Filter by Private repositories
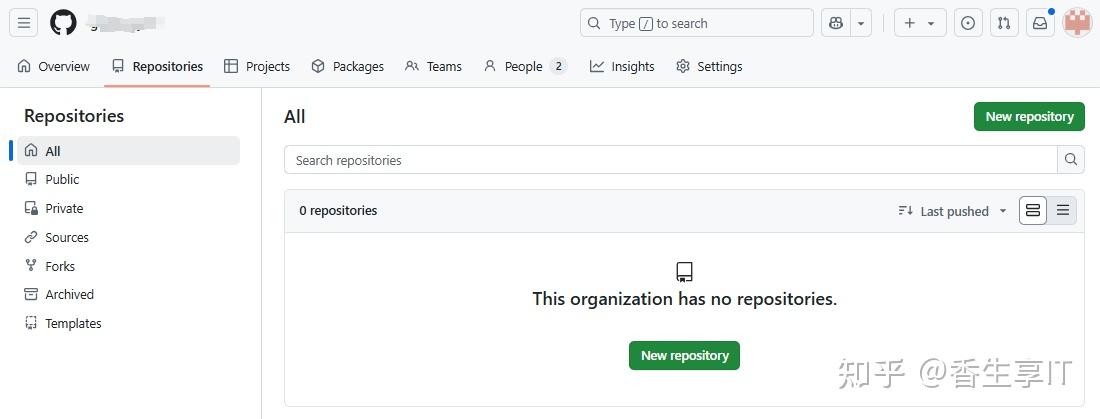The height and width of the screenshot is (419, 1100). pos(64,209)
